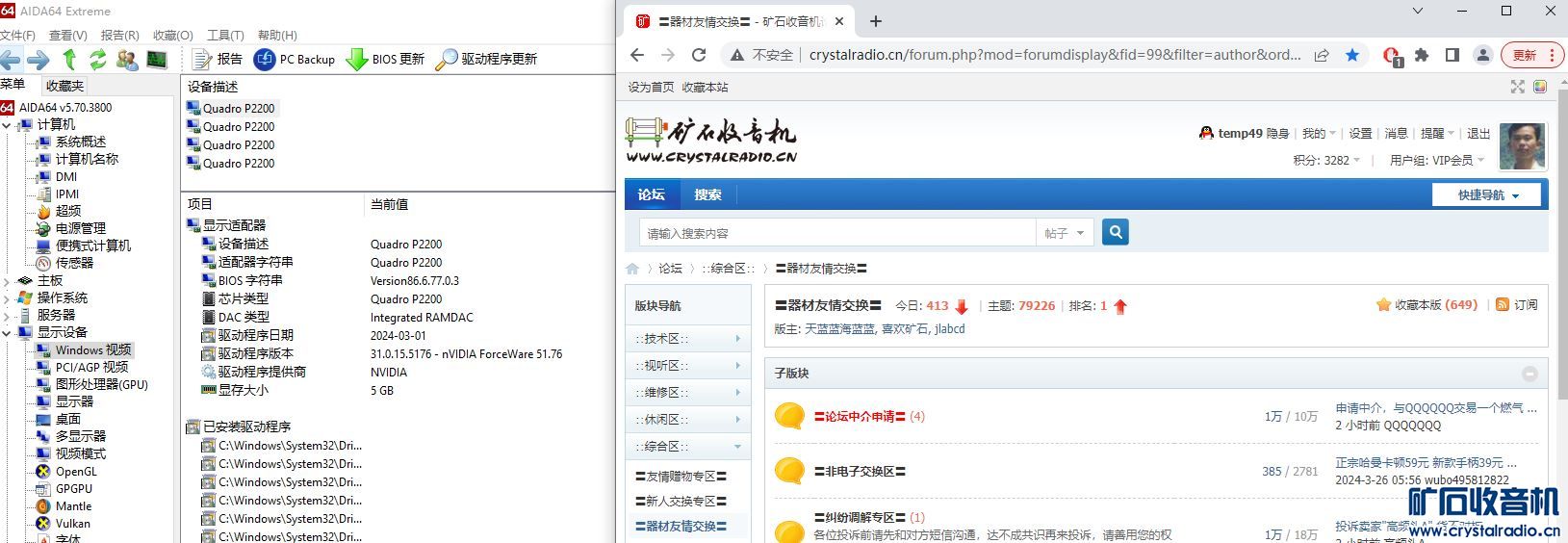Image resolution: width=1568 pixels, height=543 pixels.
Task: Click the BIOS 更新 toolbar button
Action: click(385, 60)
